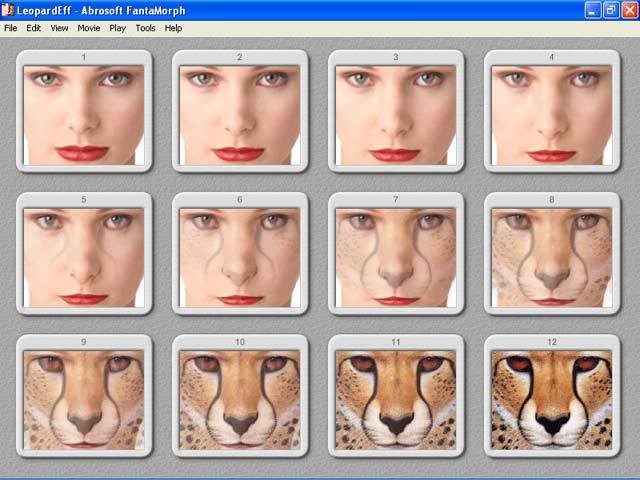
Task: Select morph frame thumbnail 8
Action: (552, 253)
